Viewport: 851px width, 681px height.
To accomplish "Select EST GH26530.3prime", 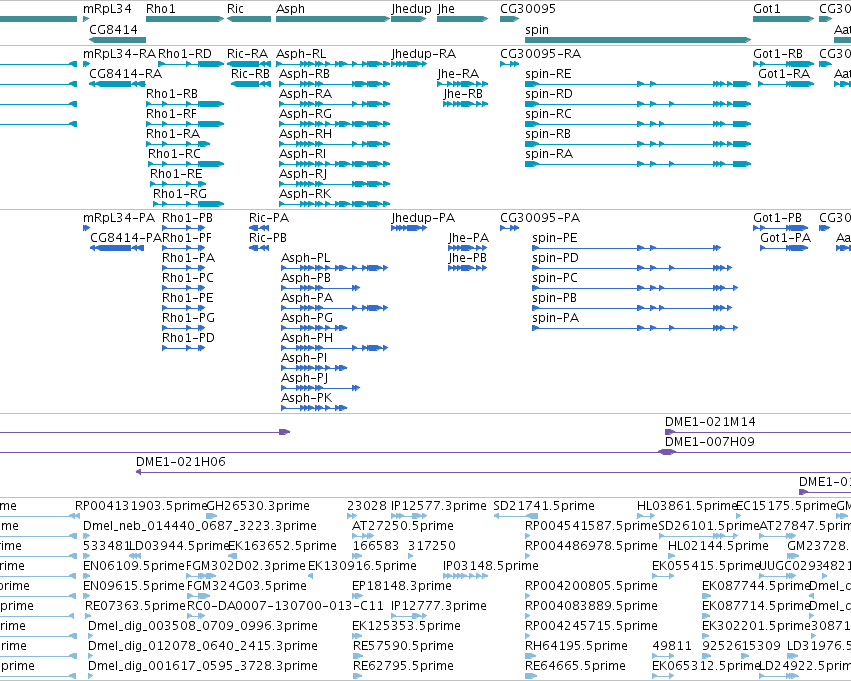I will pos(258,506).
